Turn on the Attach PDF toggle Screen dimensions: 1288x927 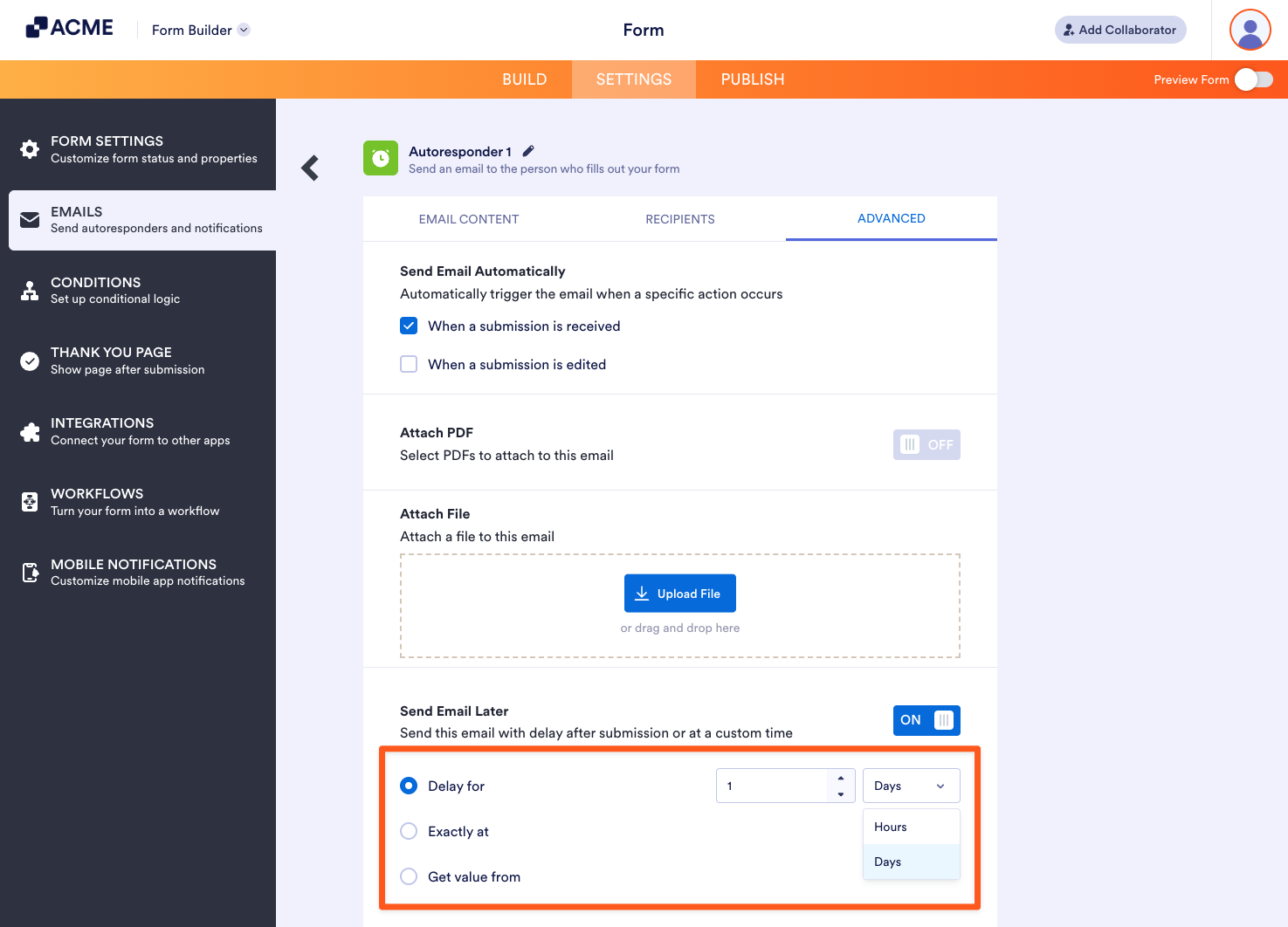[926, 444]
